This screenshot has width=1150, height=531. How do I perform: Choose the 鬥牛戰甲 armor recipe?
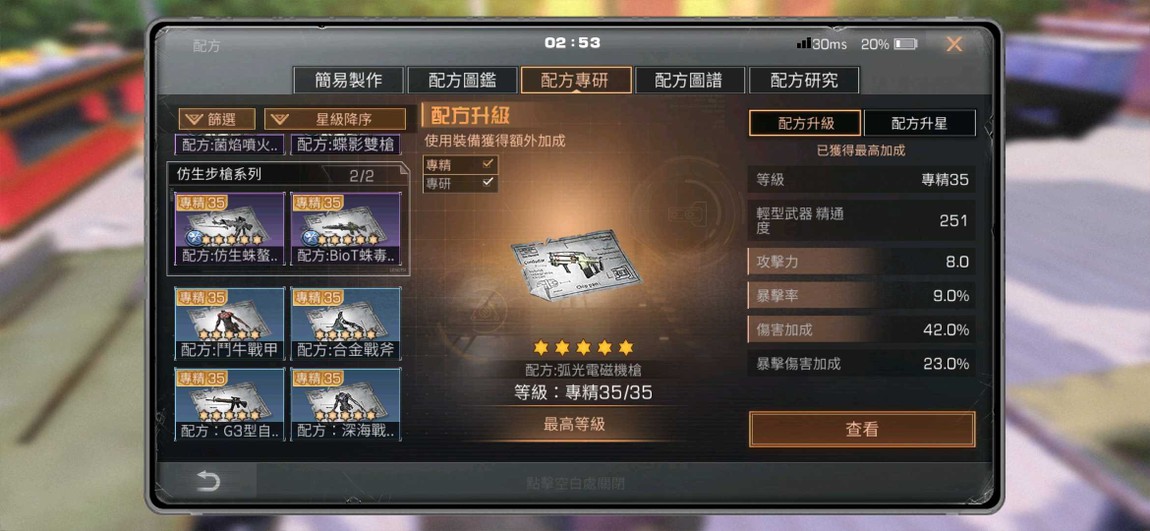pyautogui.click(x=230, y=323)
